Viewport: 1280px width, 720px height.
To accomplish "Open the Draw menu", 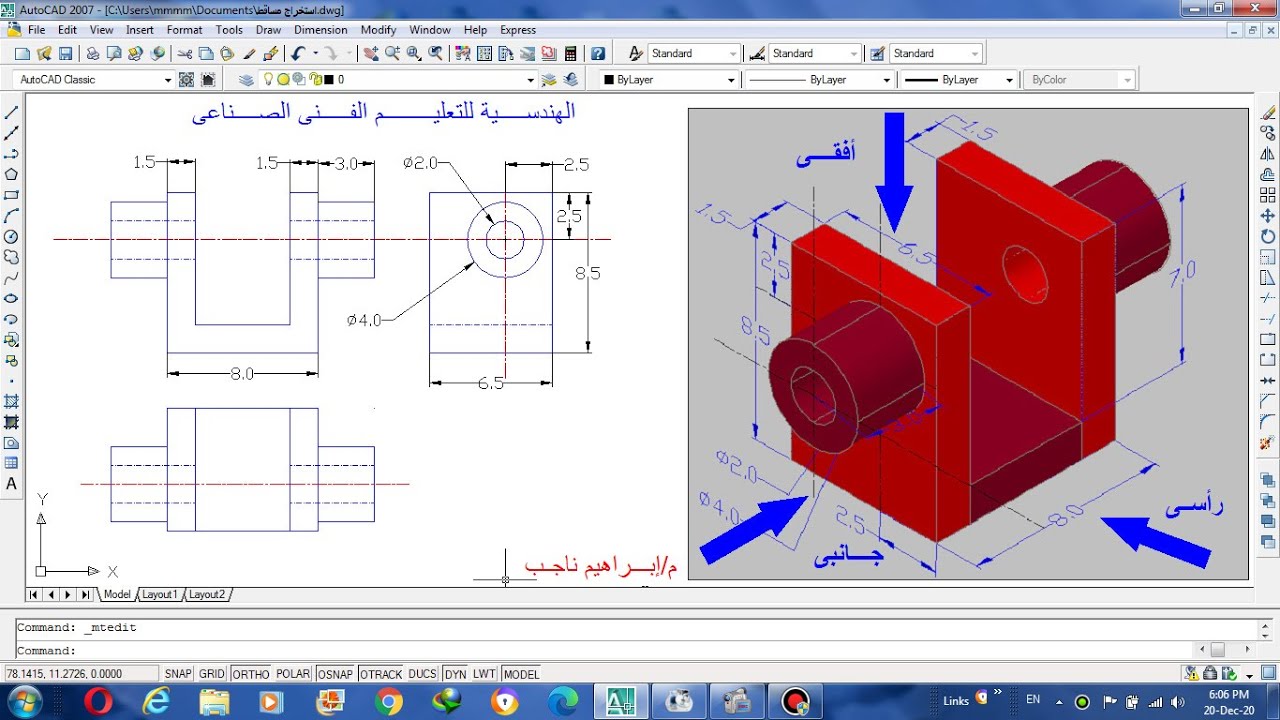I will coord(268,30).
